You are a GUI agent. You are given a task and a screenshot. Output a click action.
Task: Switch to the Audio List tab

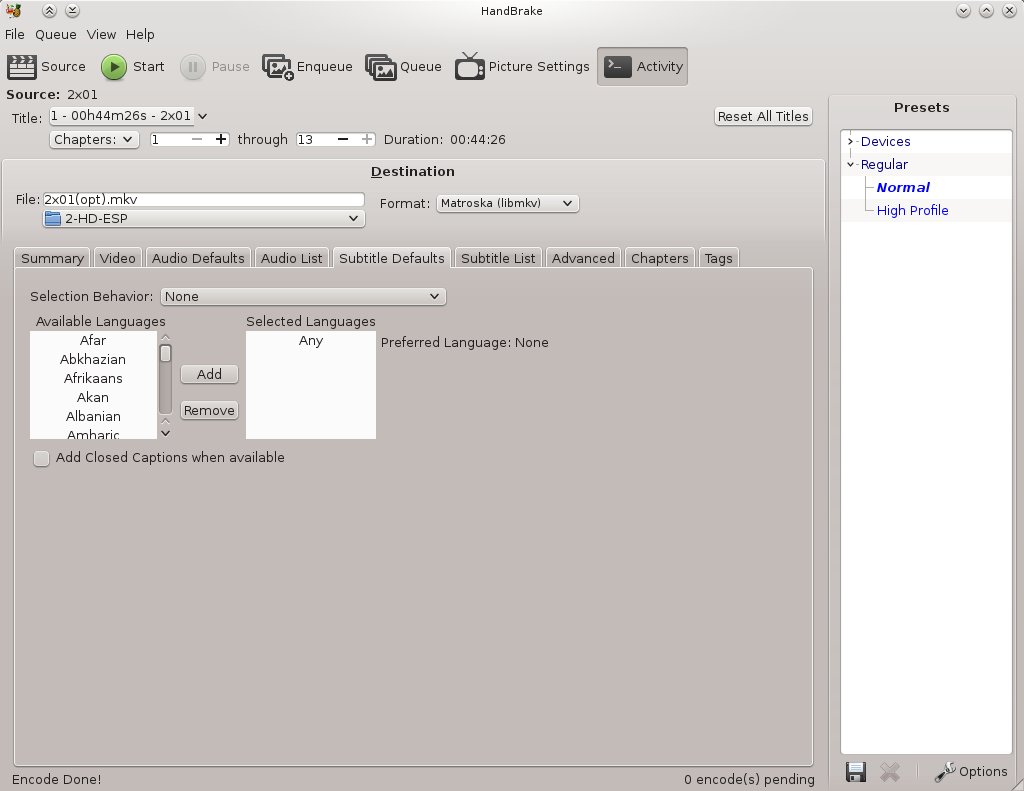point(291,258)
